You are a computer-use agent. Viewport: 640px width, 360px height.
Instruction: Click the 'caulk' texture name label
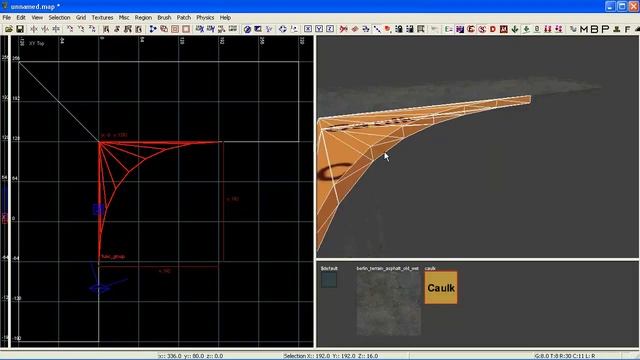coord(430,268)
